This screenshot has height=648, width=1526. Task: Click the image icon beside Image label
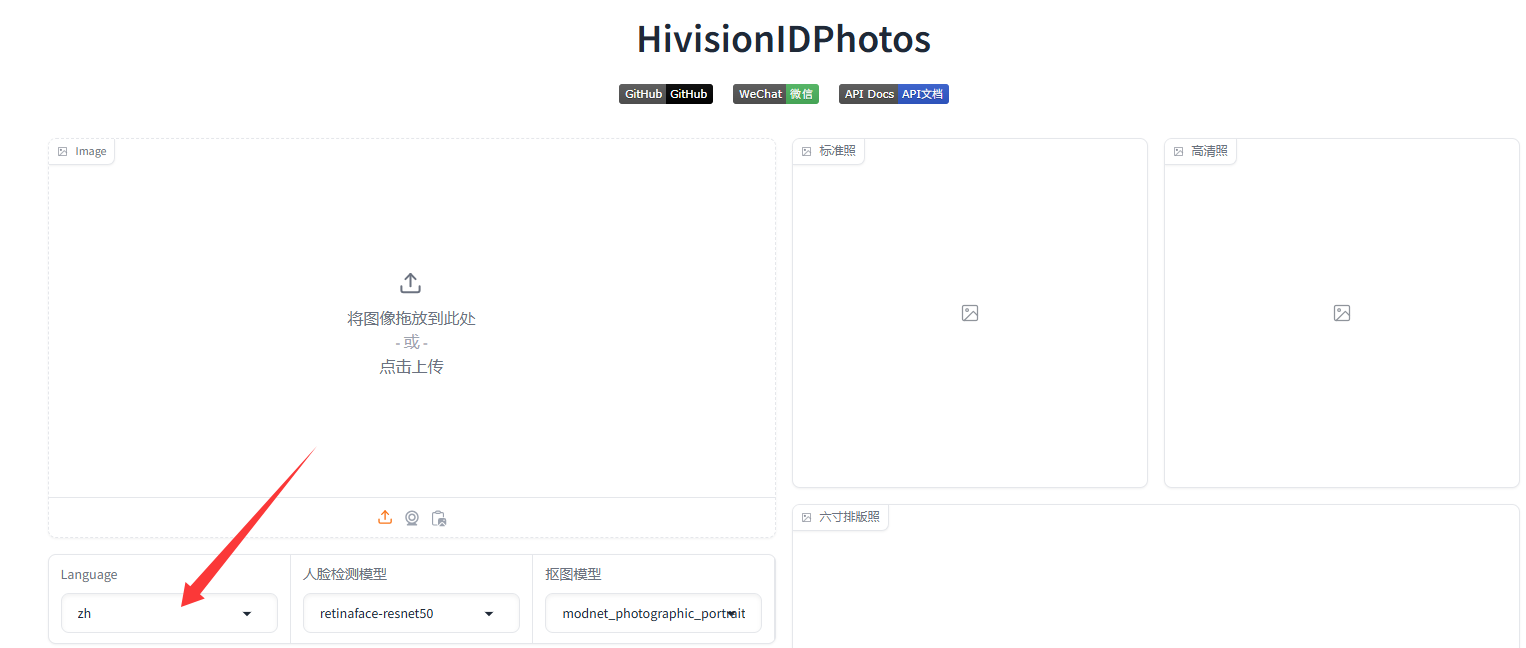click(63, 151)
